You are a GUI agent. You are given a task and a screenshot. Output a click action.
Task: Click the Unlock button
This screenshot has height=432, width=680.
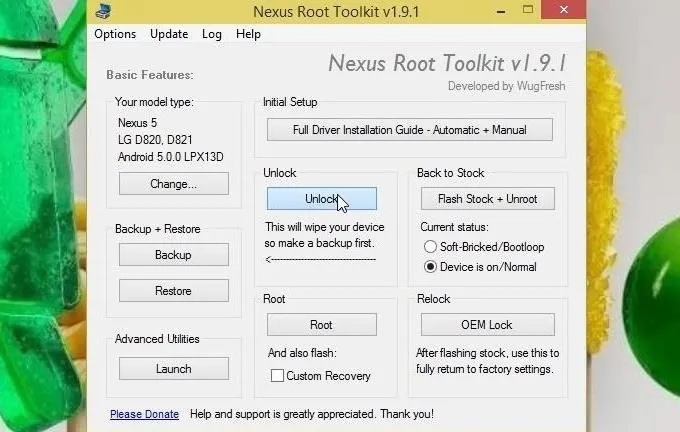322,199
